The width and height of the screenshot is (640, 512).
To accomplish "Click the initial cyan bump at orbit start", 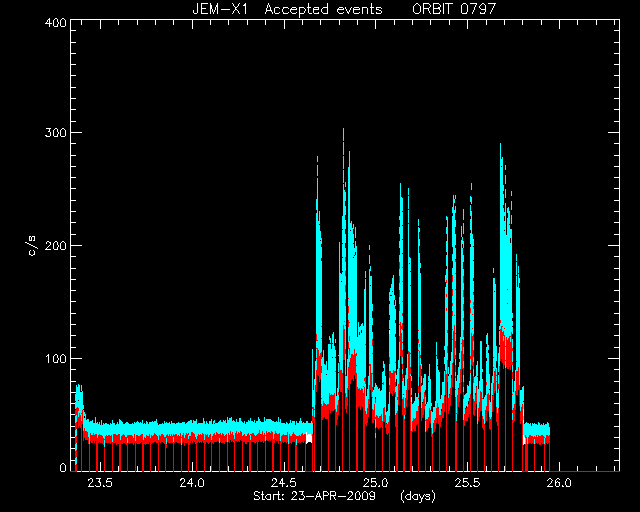I will (x=79, y=395).
